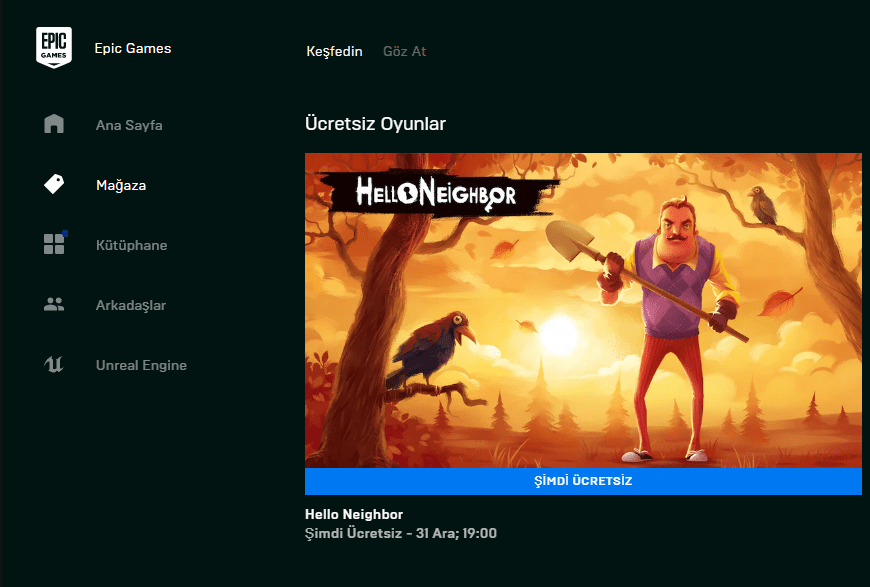Click the Ana Sayfa home icon
Viewport: 870px width, 587px height.
[54, 124]
